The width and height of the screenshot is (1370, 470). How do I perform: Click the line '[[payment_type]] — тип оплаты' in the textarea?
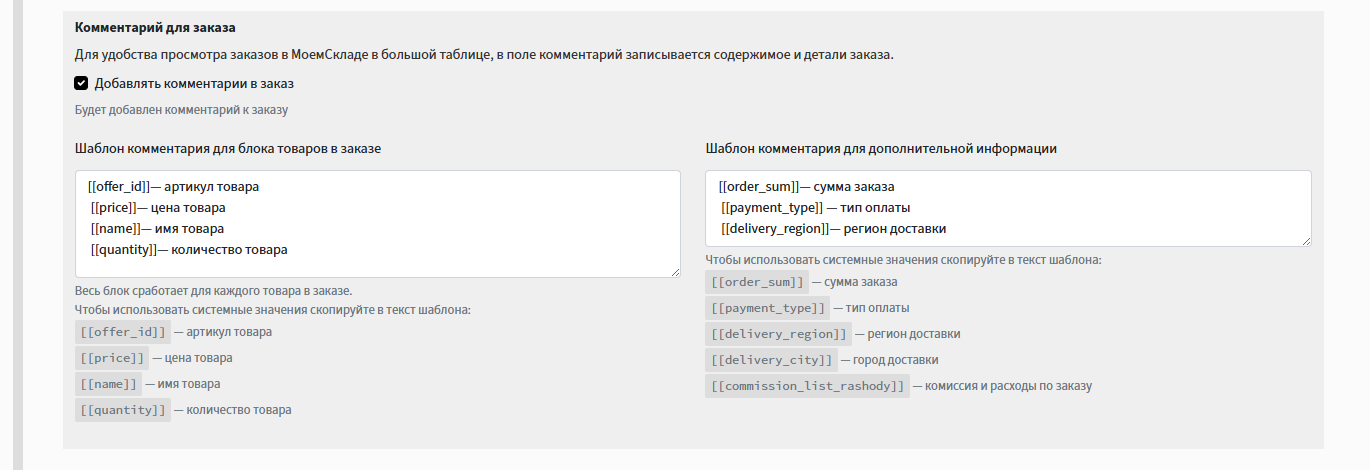(x=816, y=208)
